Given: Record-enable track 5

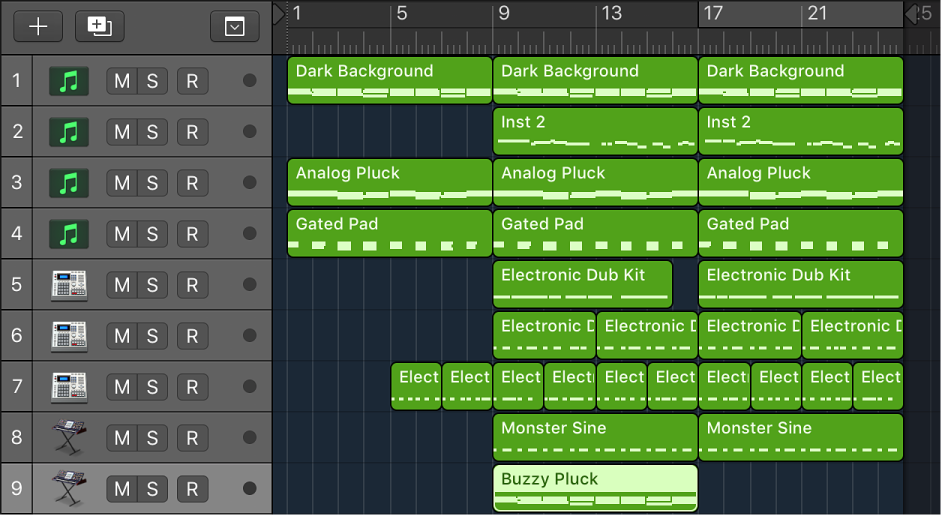Looking at the screenshot, I should pos(192,285).
